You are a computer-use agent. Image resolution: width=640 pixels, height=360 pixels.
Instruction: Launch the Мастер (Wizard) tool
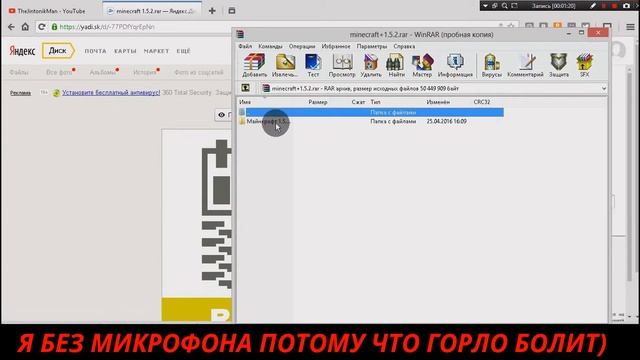(x=422, y=65)
